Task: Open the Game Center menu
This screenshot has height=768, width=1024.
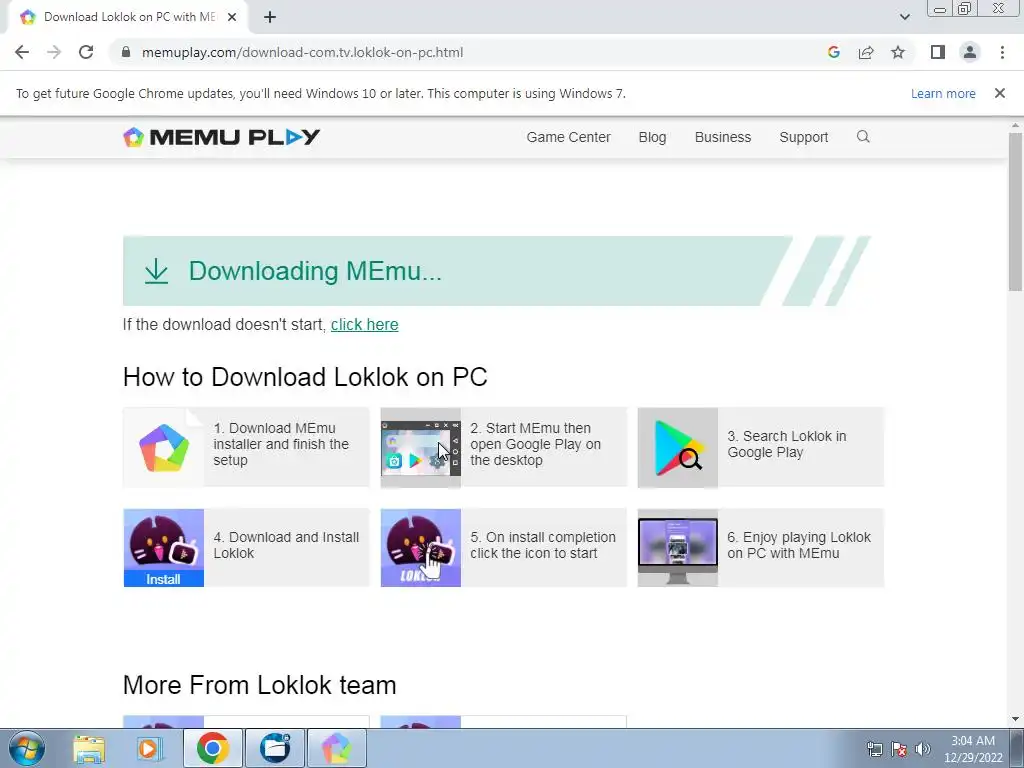Action: click(x=568, y=137)
